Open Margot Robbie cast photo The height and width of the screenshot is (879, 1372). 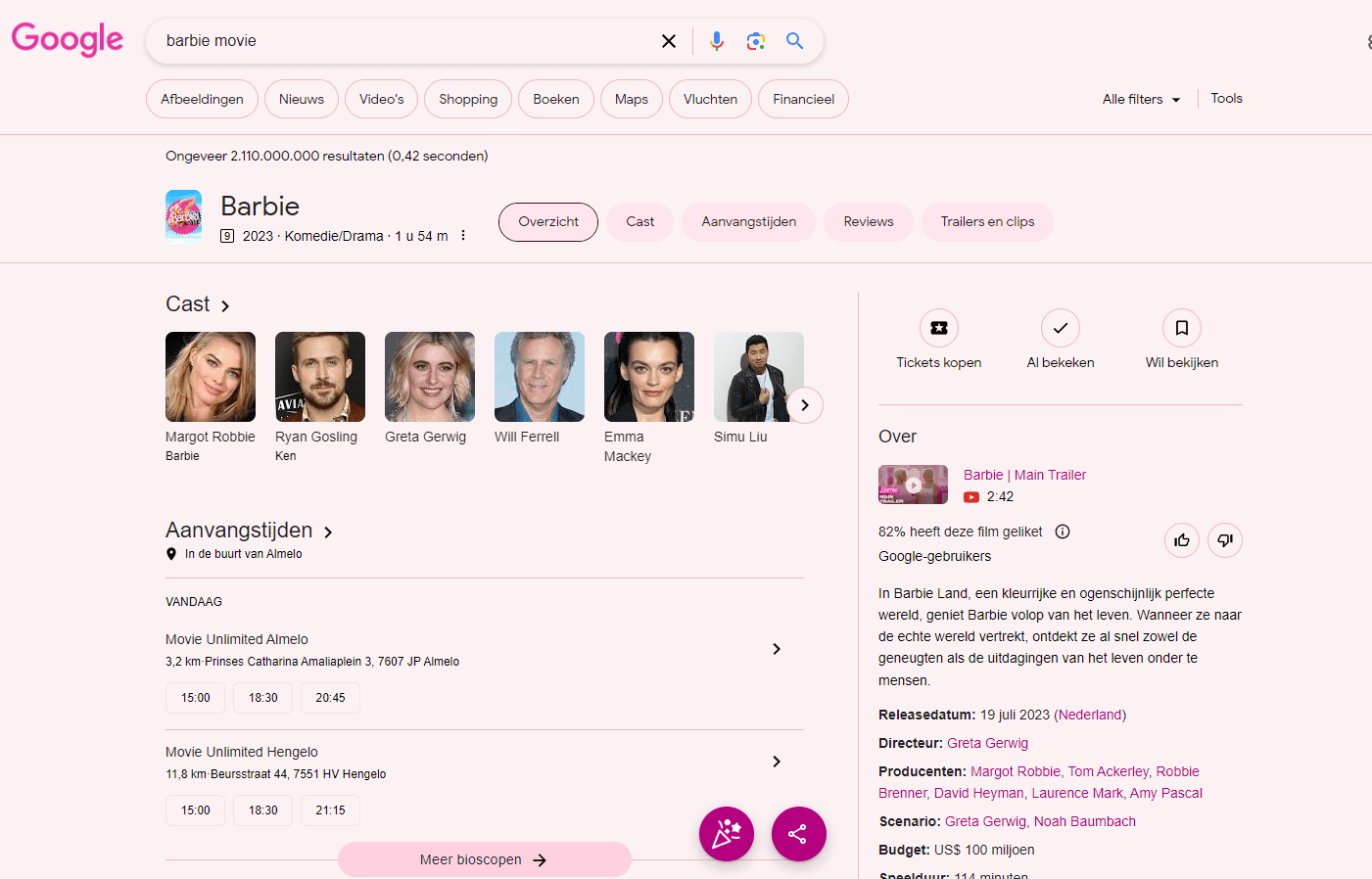(211, 377)
